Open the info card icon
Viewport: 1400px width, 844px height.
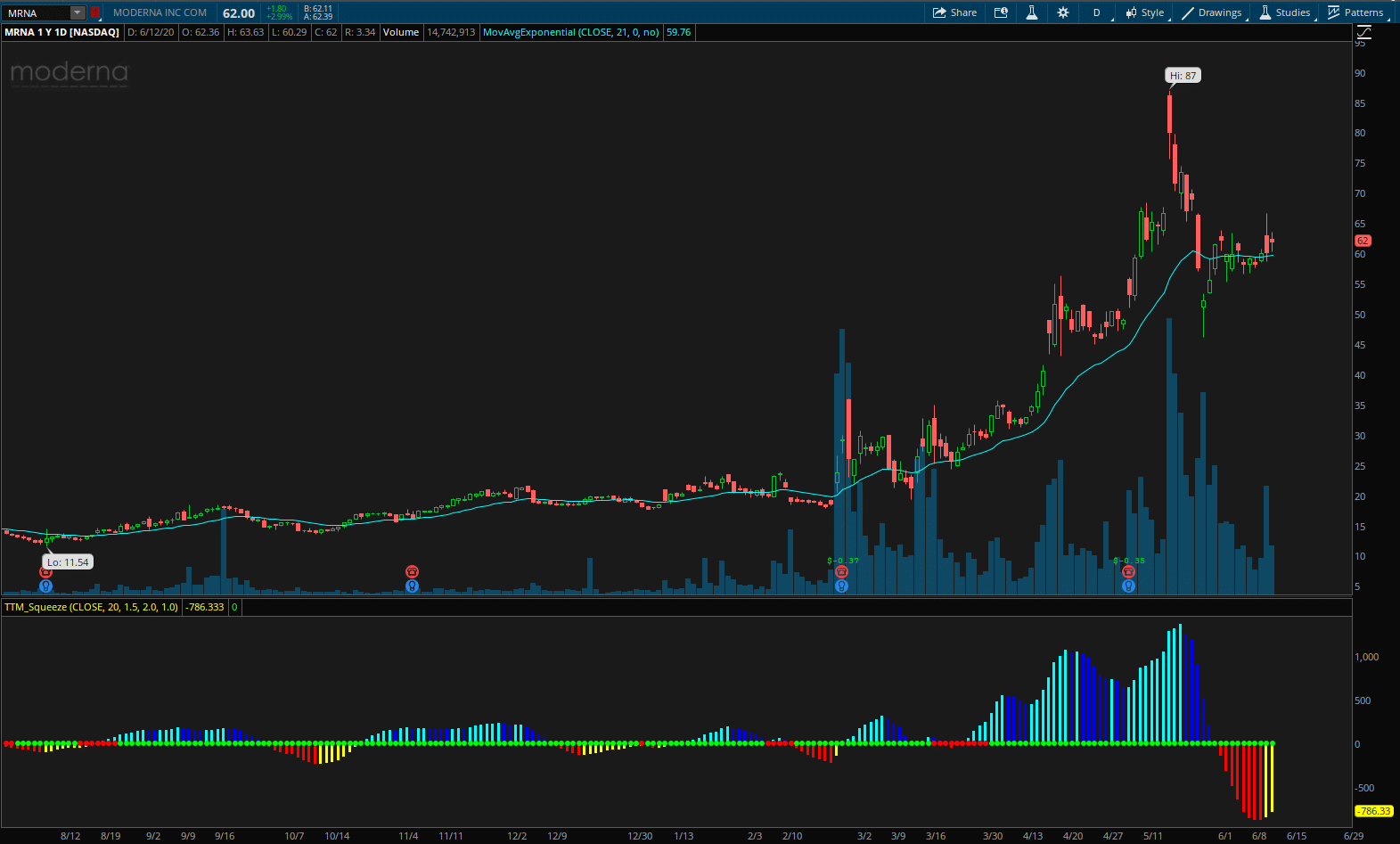[x=1001, y=12]
